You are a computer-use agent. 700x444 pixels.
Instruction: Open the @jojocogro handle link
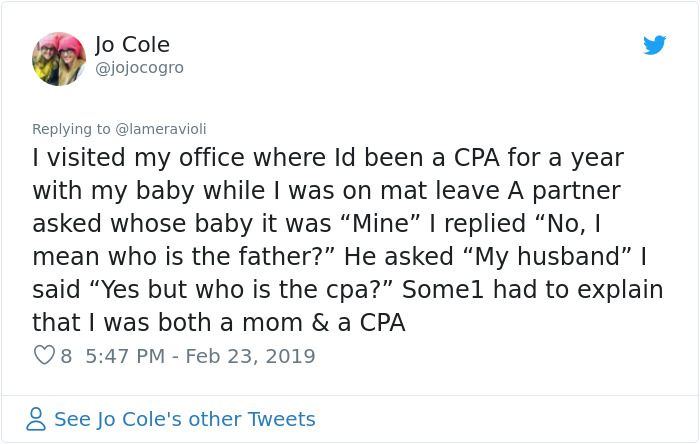[139, 68]
